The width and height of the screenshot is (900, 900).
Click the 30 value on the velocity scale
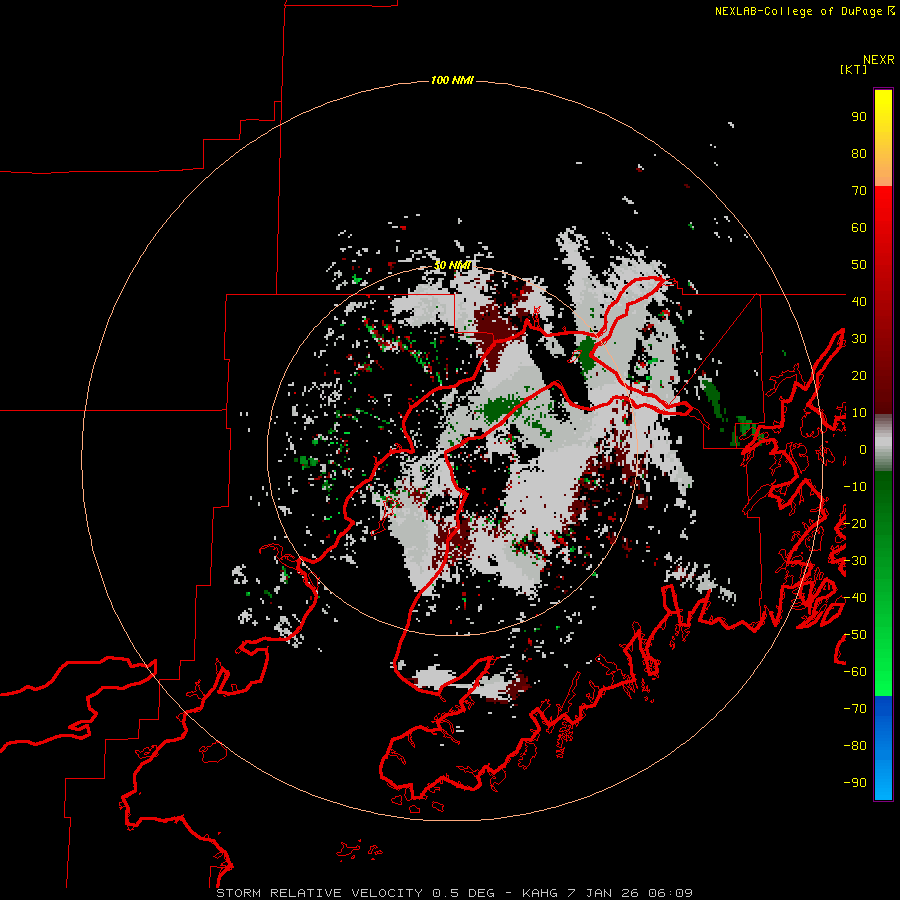(859, 339)
